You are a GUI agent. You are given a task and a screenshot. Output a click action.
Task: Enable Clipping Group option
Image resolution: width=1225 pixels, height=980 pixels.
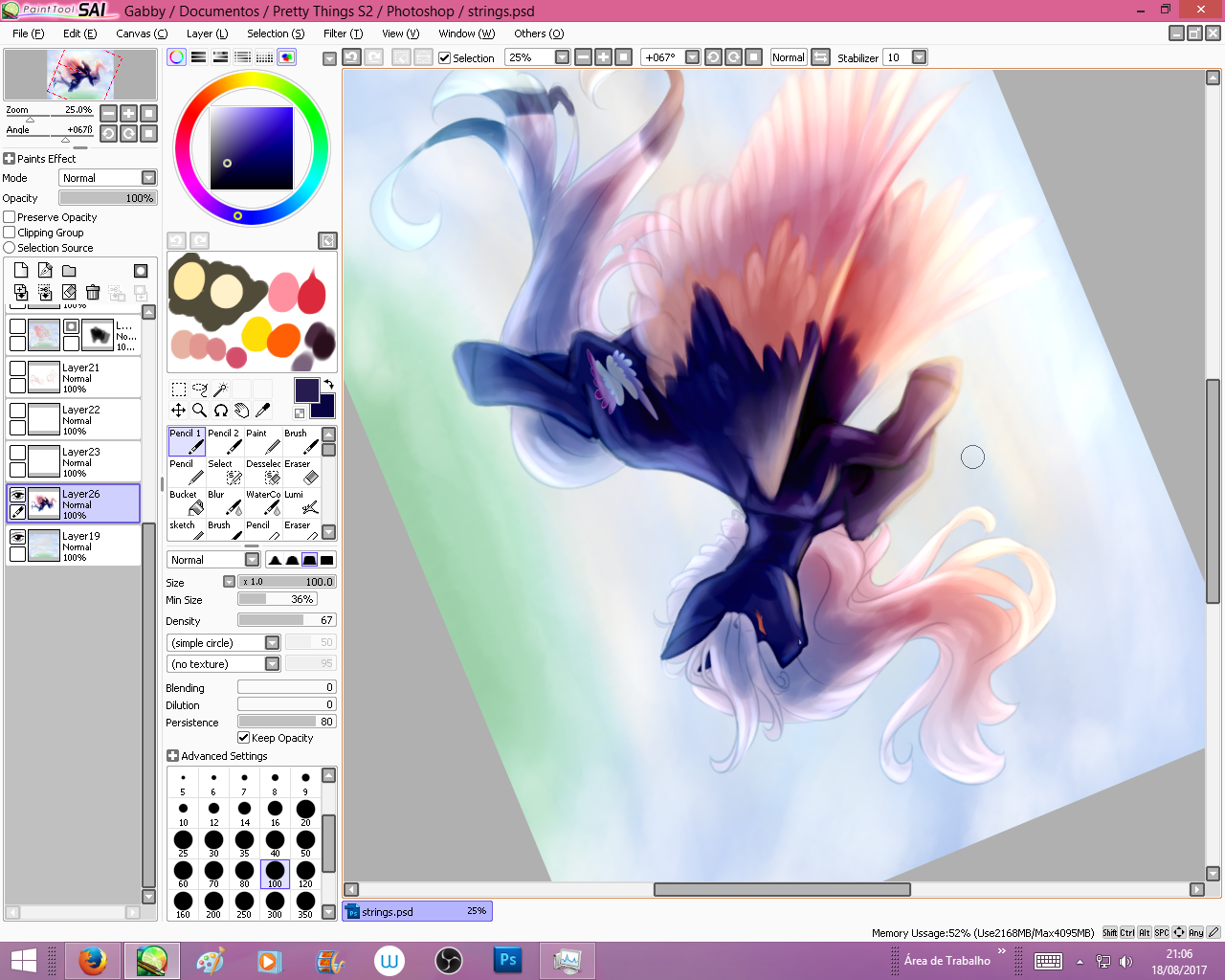coord(10,233)
